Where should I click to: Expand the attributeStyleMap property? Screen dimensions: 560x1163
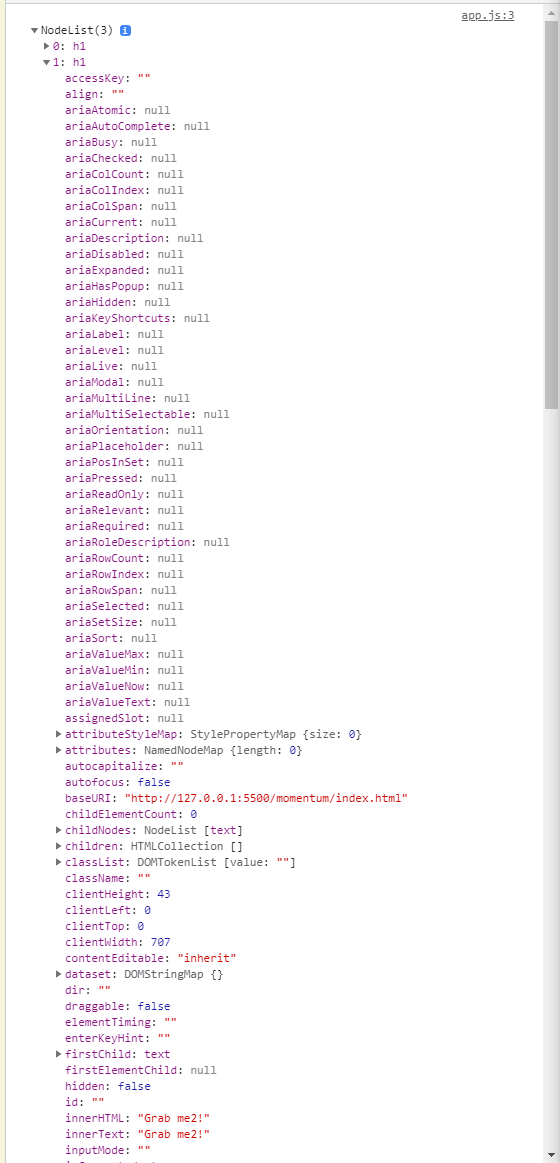point(59,734)
